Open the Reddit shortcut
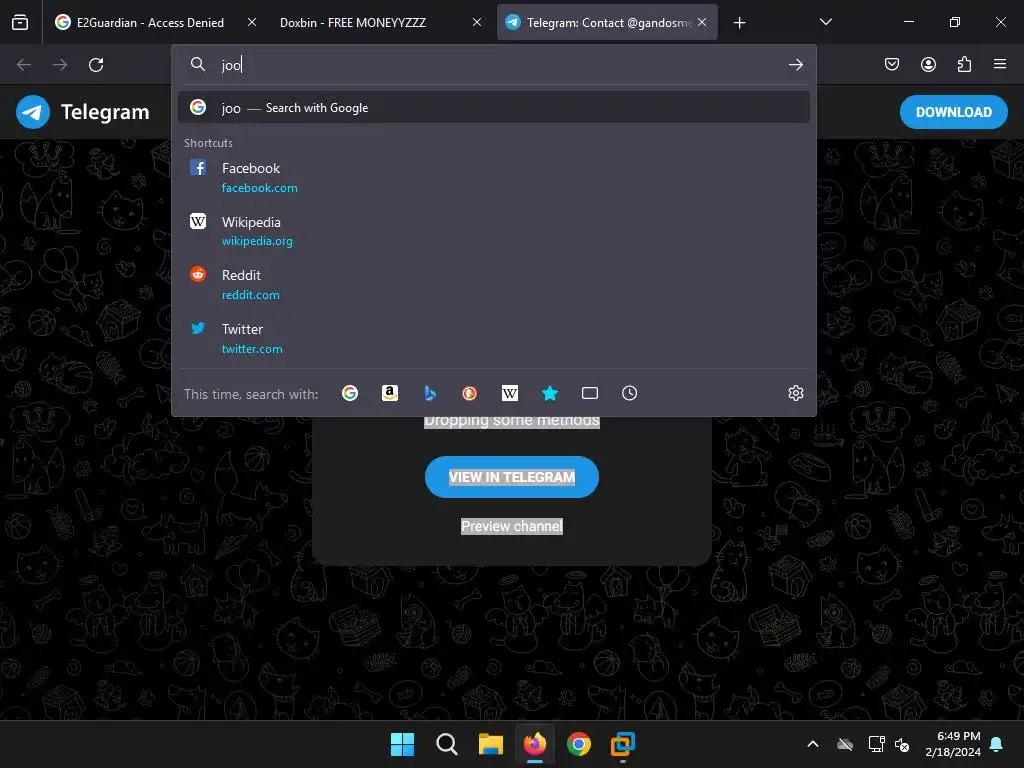 coord(494,284)
